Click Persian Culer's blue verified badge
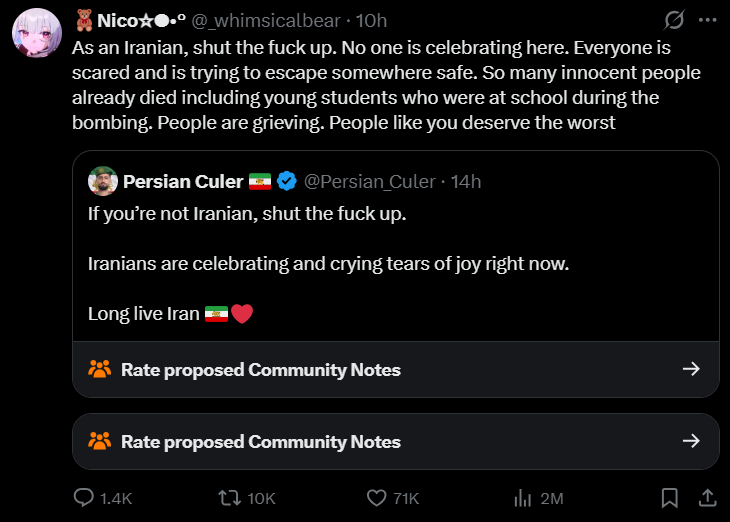The width and height of the screenshot is (730, 522). click(x=287, y=181)
